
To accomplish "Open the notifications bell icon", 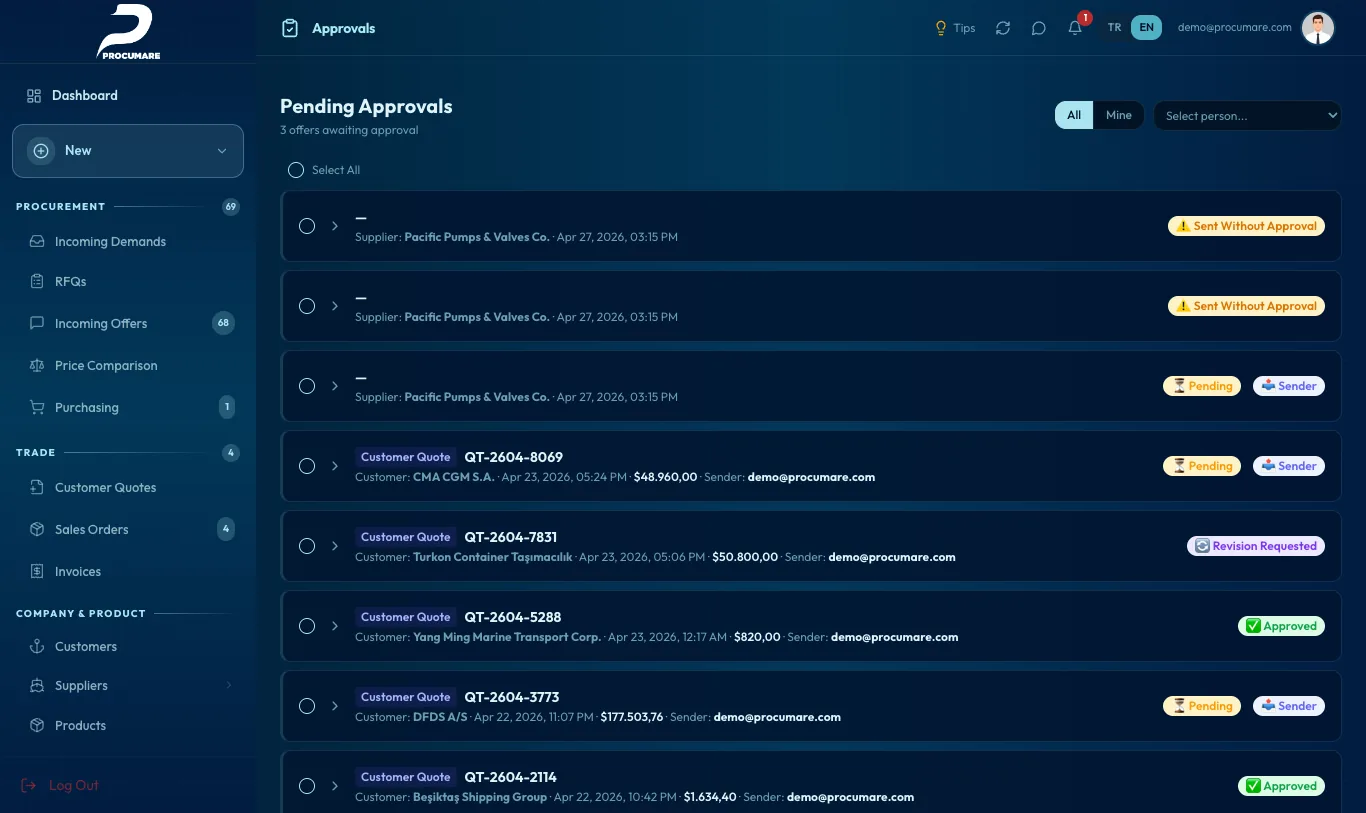I will 1075,28.
